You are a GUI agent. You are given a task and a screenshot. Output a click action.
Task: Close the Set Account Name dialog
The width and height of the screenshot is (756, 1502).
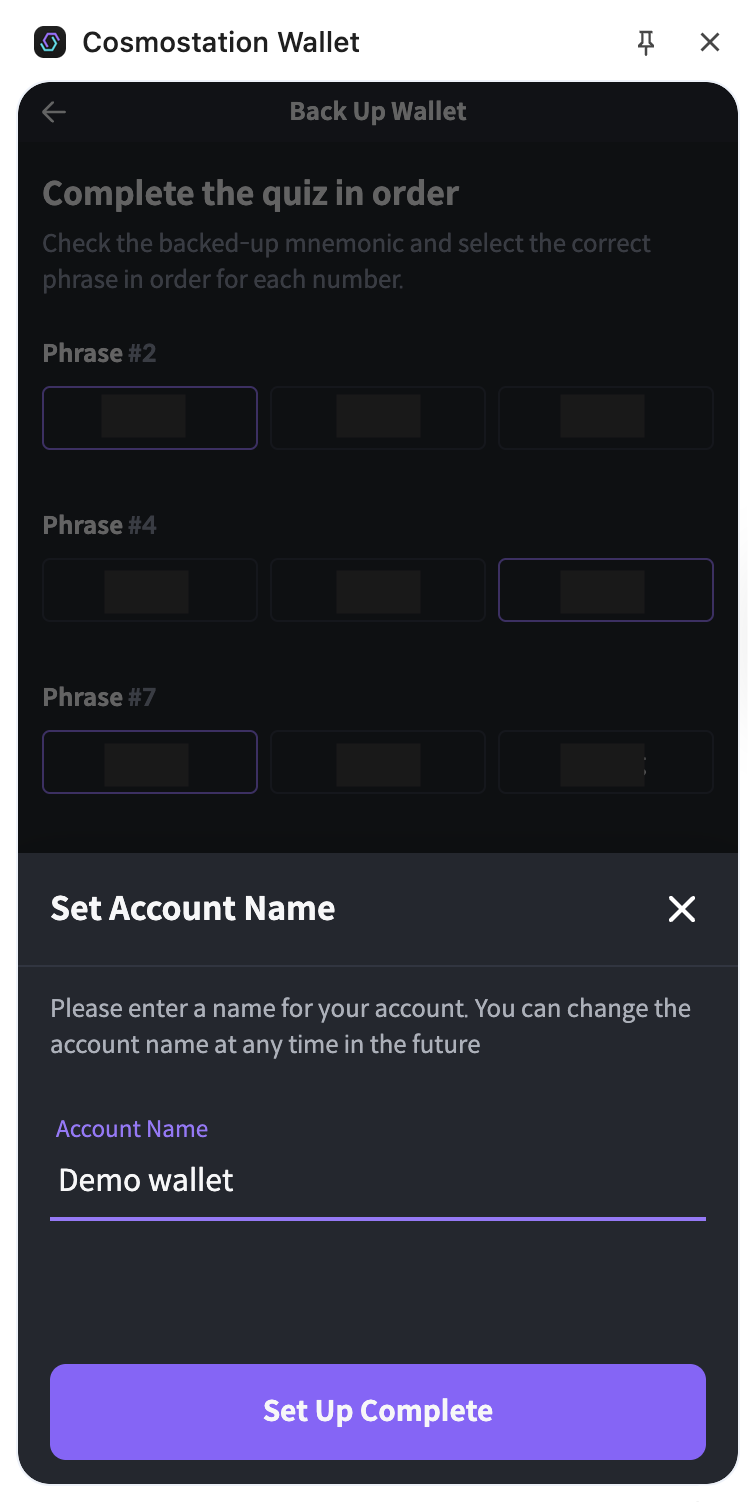pyautogui.click(x=682, y=909)
